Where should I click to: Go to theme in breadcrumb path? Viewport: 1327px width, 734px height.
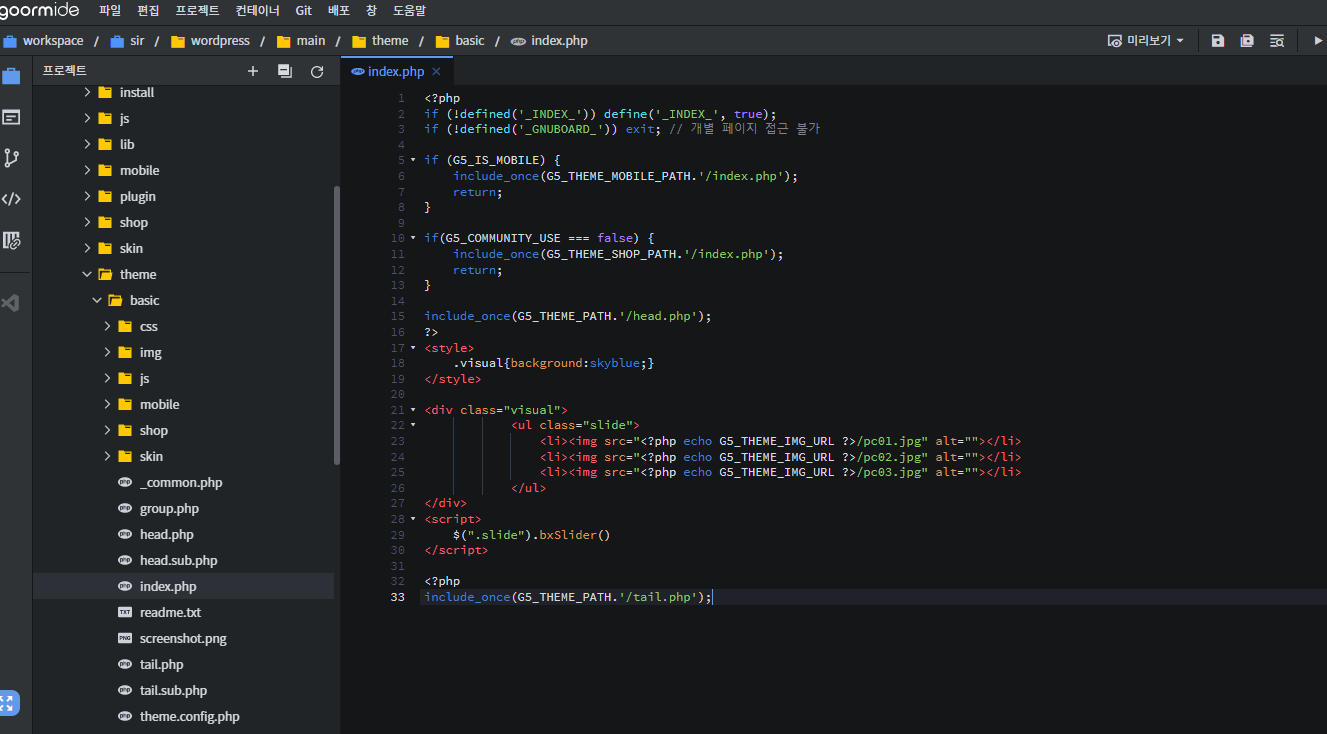(x=380, y=41)
